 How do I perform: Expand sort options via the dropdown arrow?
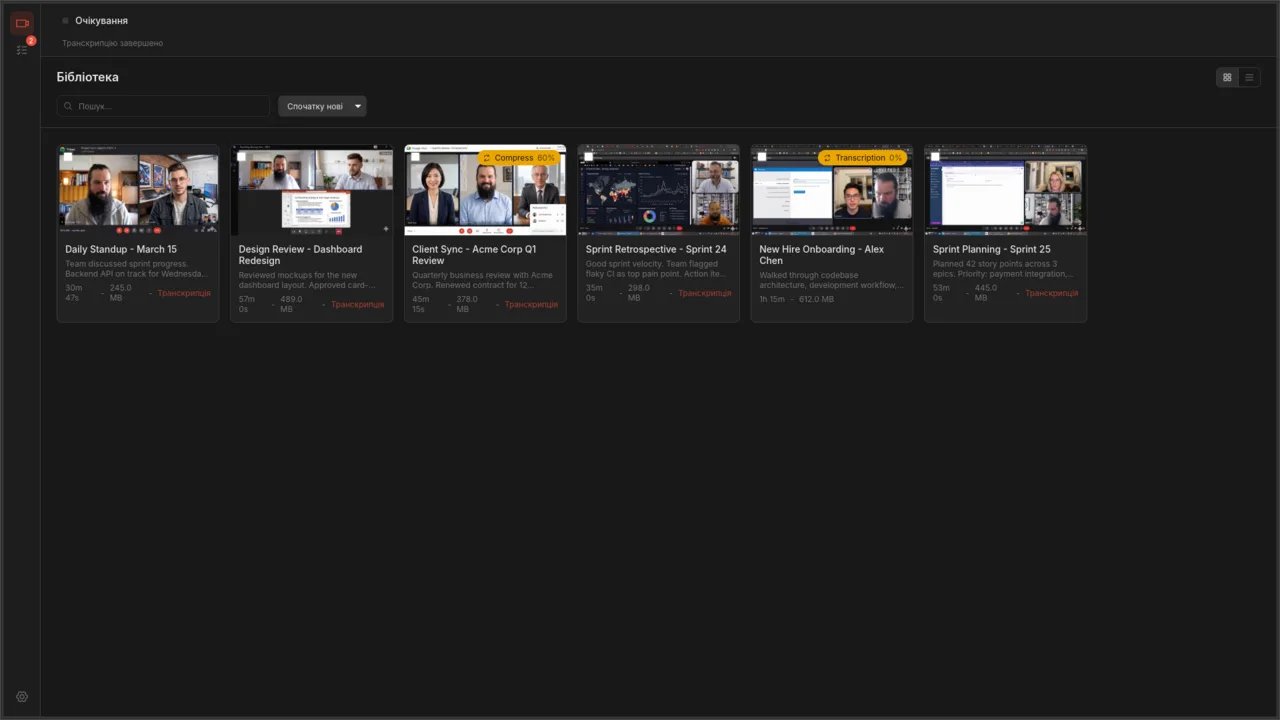[x=358, y=106]
